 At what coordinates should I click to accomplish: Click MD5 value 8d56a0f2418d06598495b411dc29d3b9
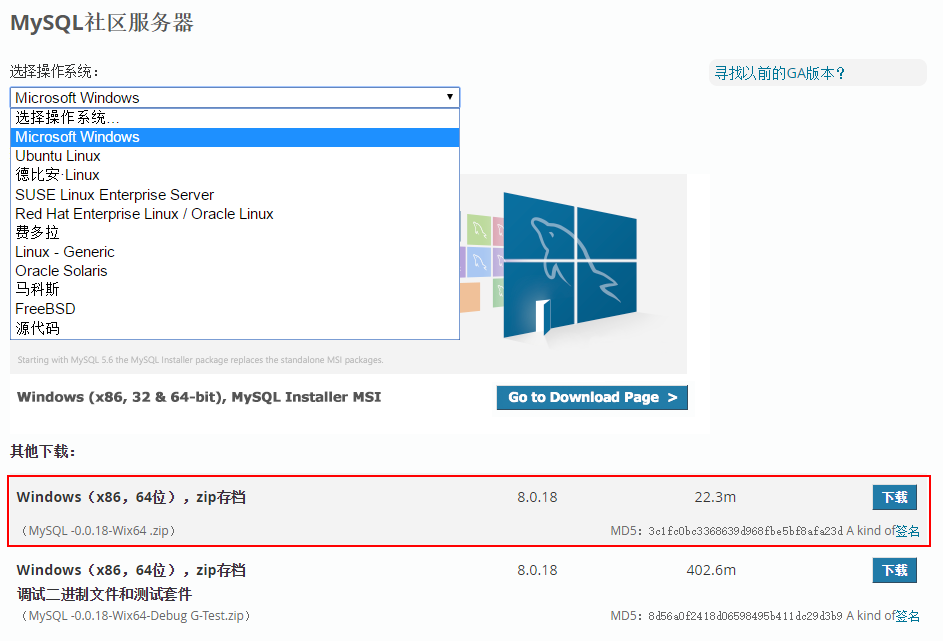point(745,616)
